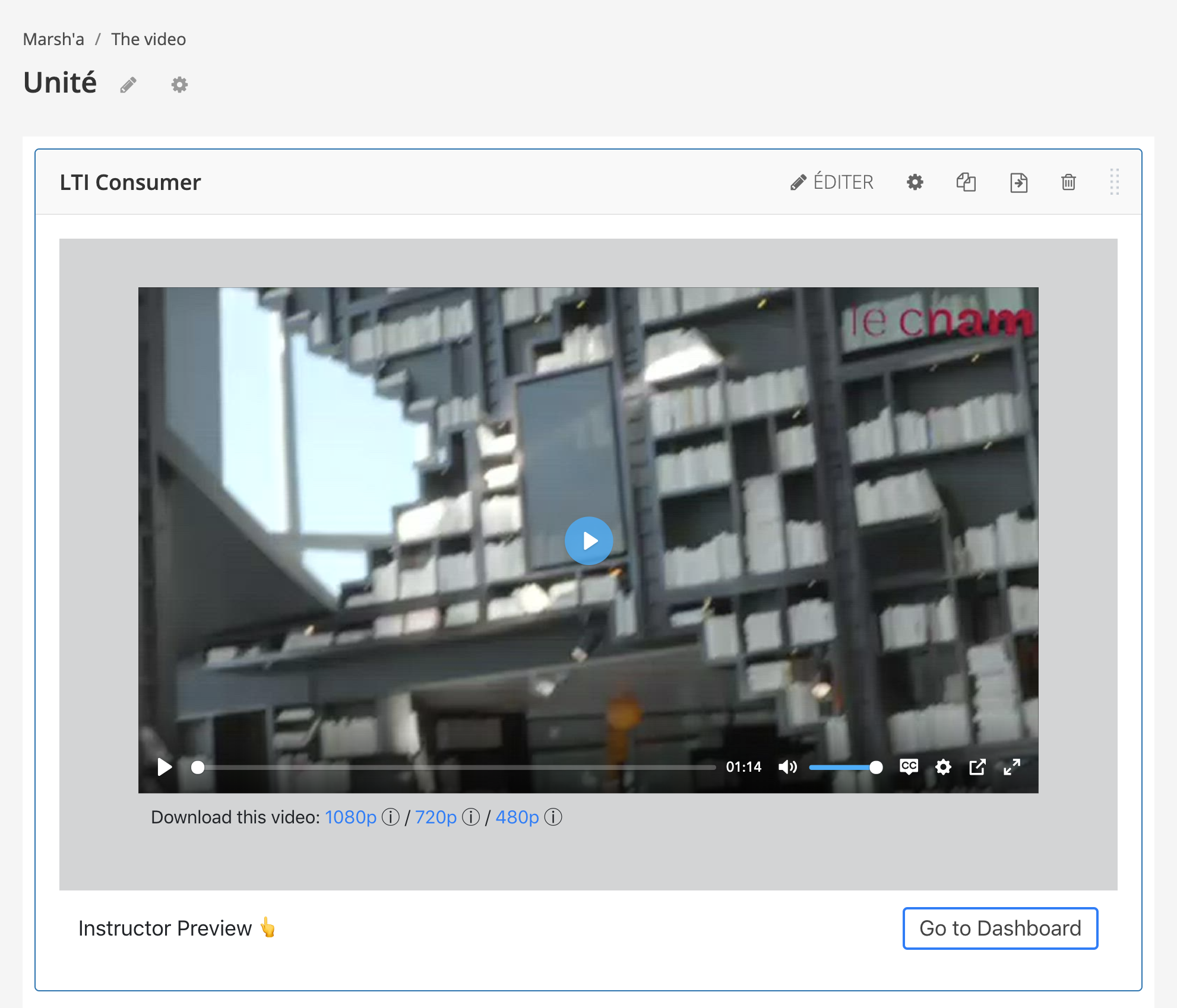This screenshot has width=1177, height=1008.
Task: Duplicate the LTI Consumer component
Action: 966,182
